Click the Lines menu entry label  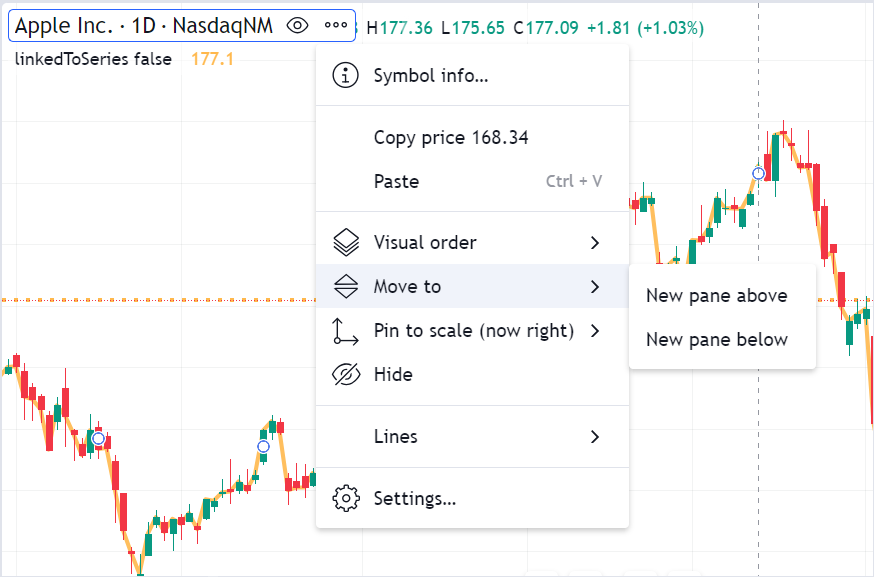click(x=395, y=437)
